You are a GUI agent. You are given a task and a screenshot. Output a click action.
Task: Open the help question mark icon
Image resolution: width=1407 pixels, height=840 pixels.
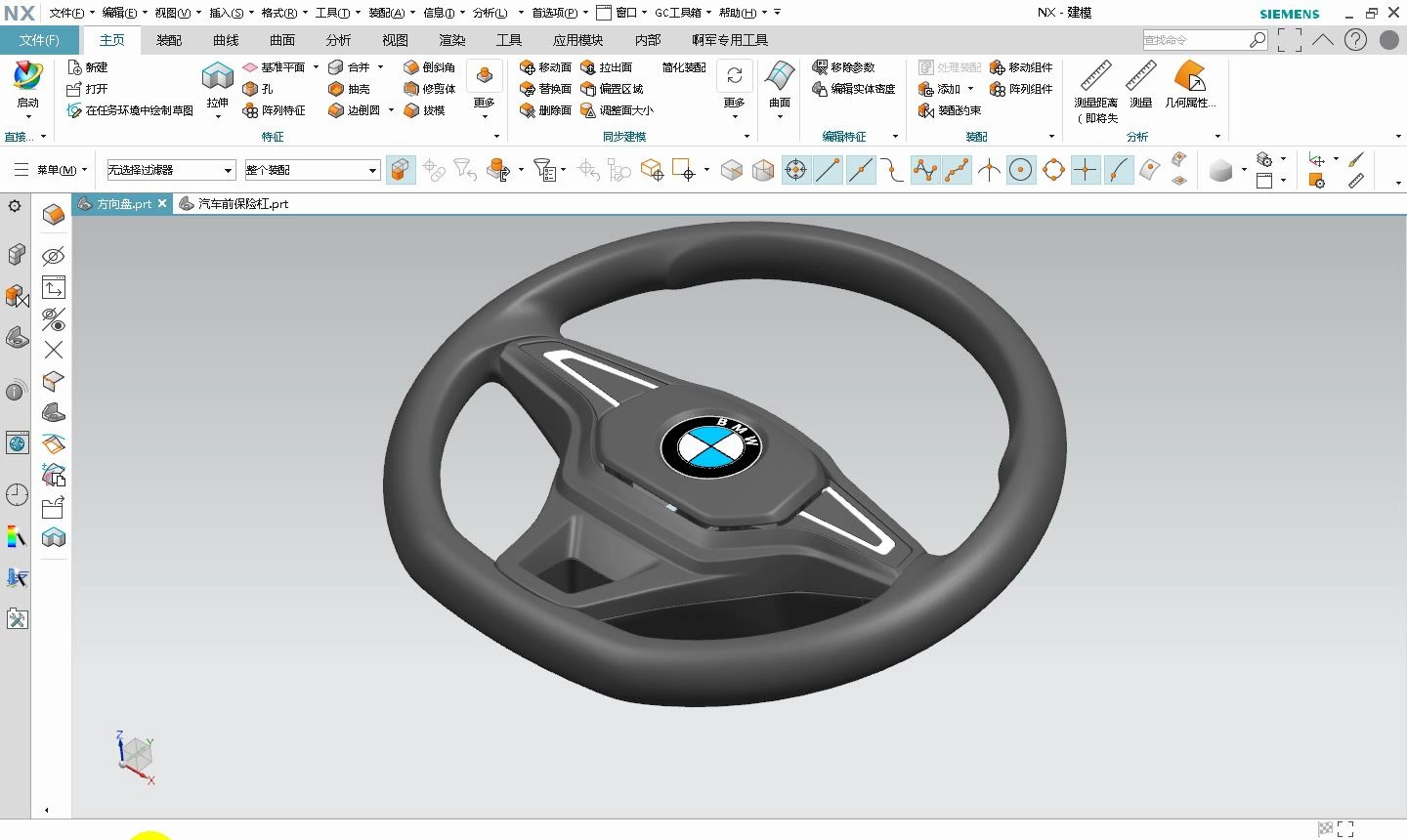tap(1355, 40)
